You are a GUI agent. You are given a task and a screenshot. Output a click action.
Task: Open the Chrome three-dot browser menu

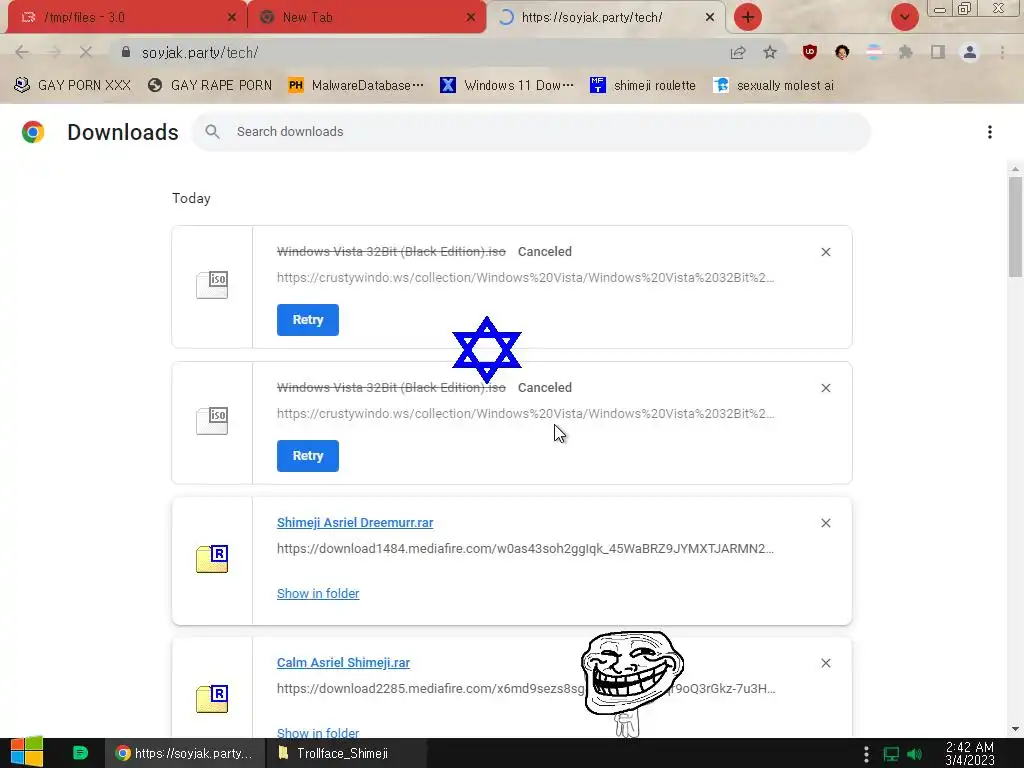point(1002,52)
